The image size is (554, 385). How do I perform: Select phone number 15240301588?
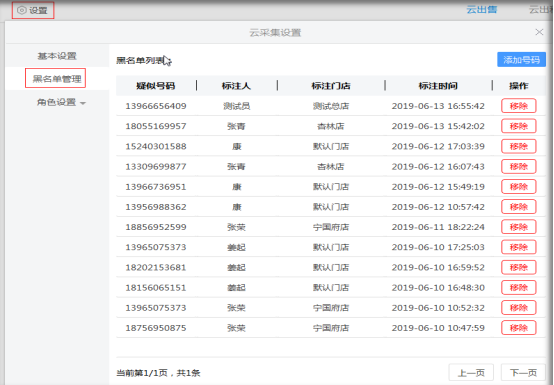(x=156, y=146)
